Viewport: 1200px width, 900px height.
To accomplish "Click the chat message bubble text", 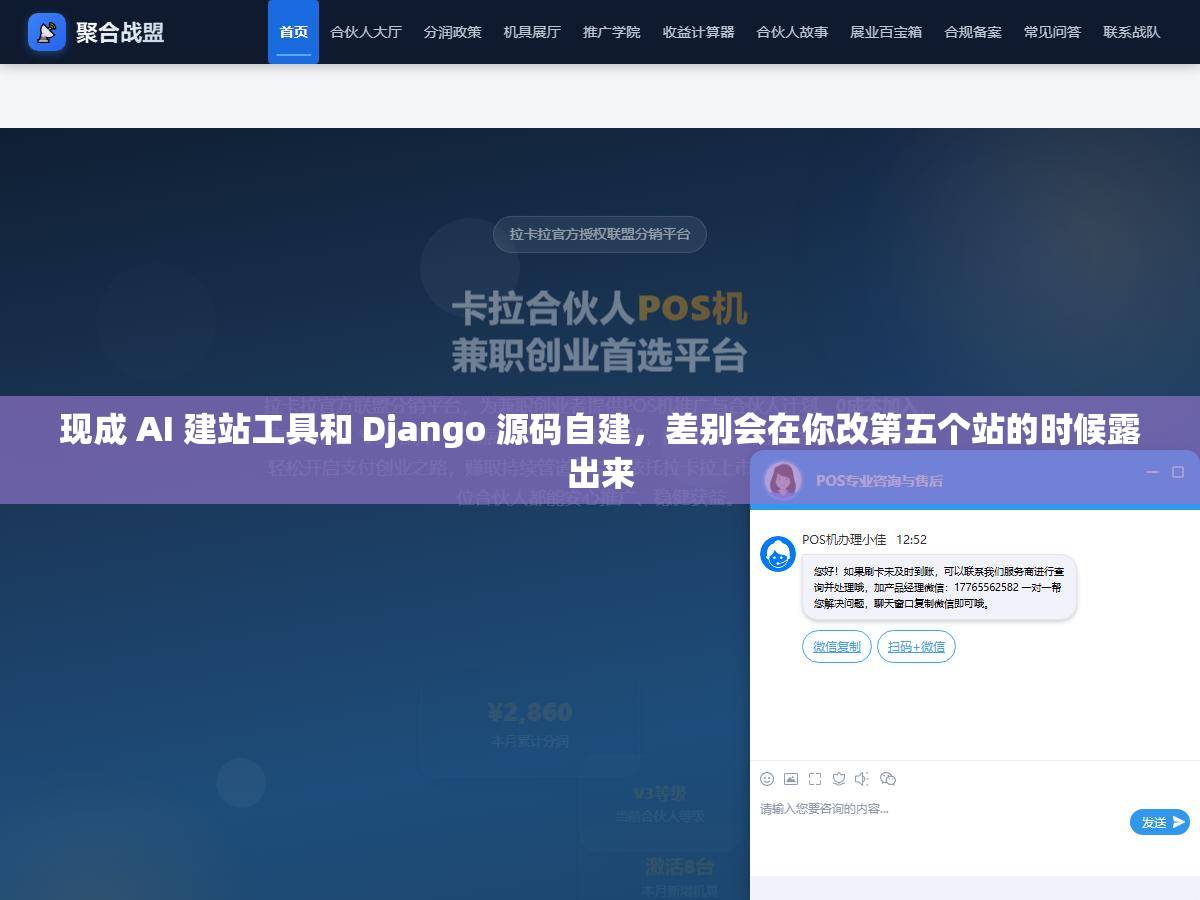I will 939,588.
